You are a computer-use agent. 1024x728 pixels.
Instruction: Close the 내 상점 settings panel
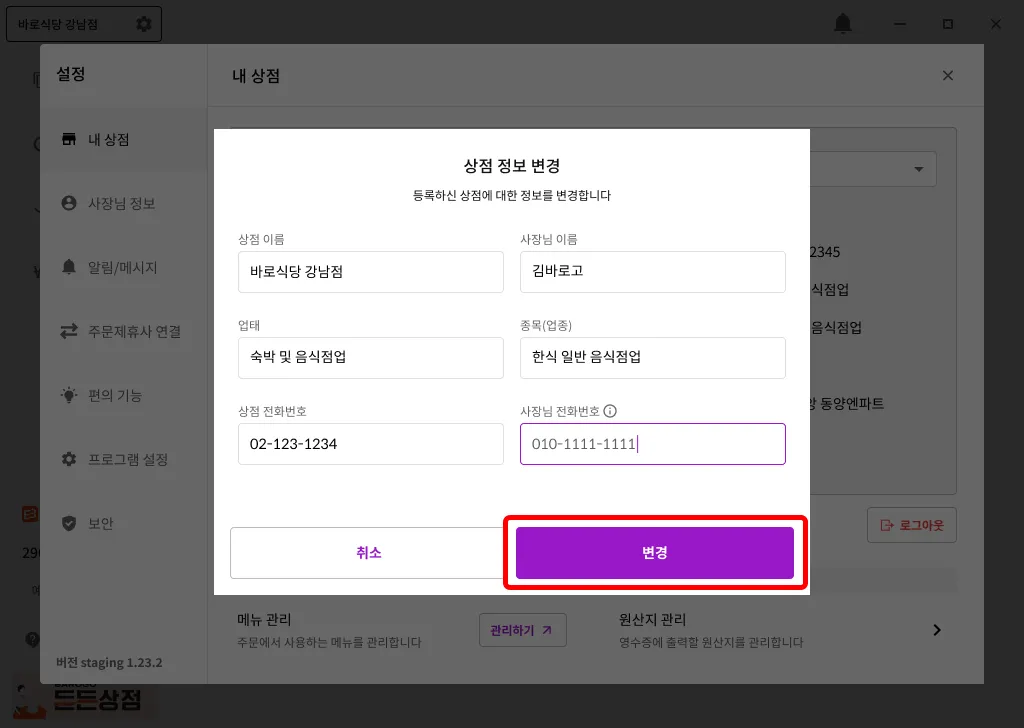pyautogui.click(x=948, y=76)
